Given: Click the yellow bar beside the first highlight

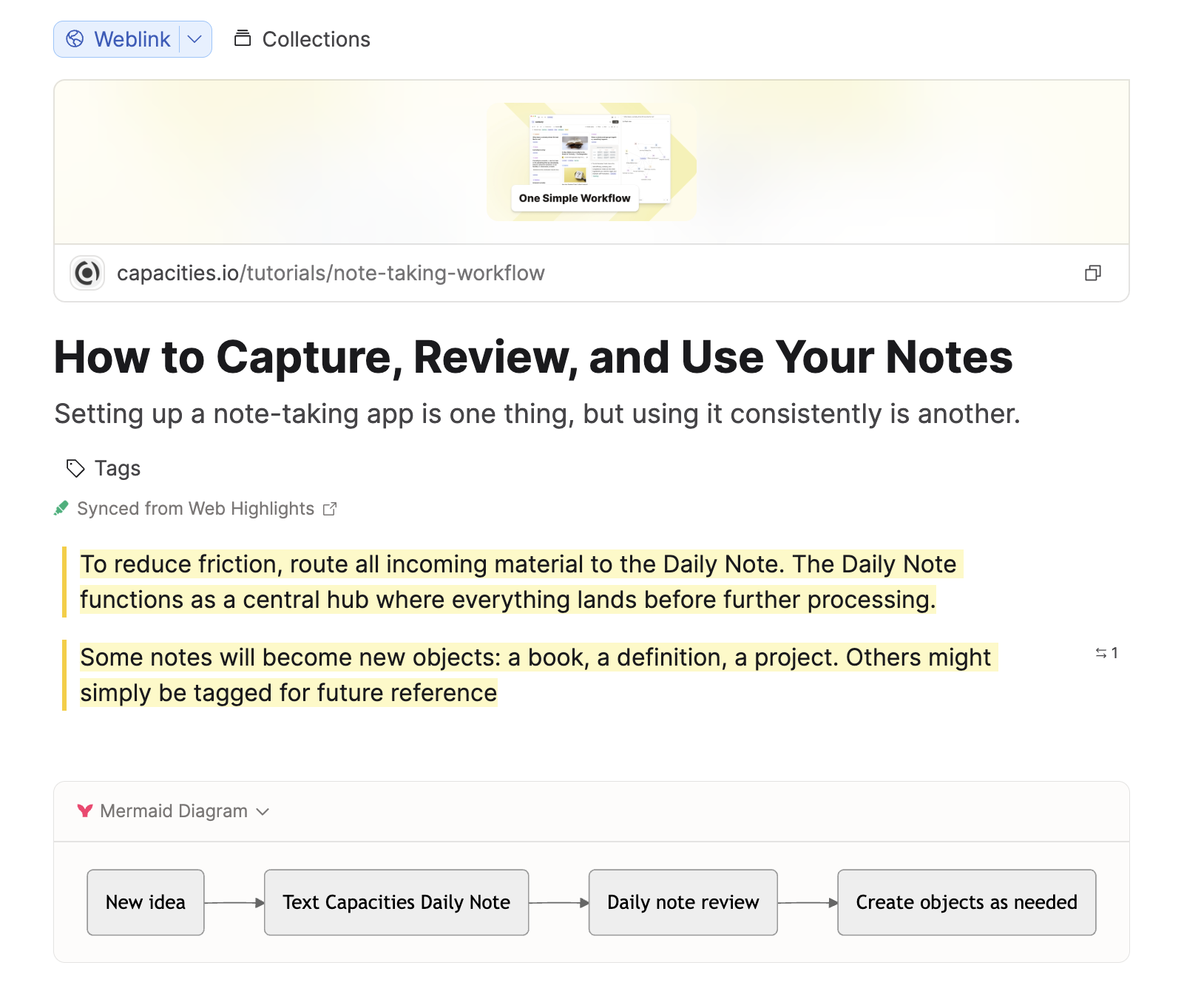Looking at the screenshot, I should pyautogui.click(x=64, y=582).
